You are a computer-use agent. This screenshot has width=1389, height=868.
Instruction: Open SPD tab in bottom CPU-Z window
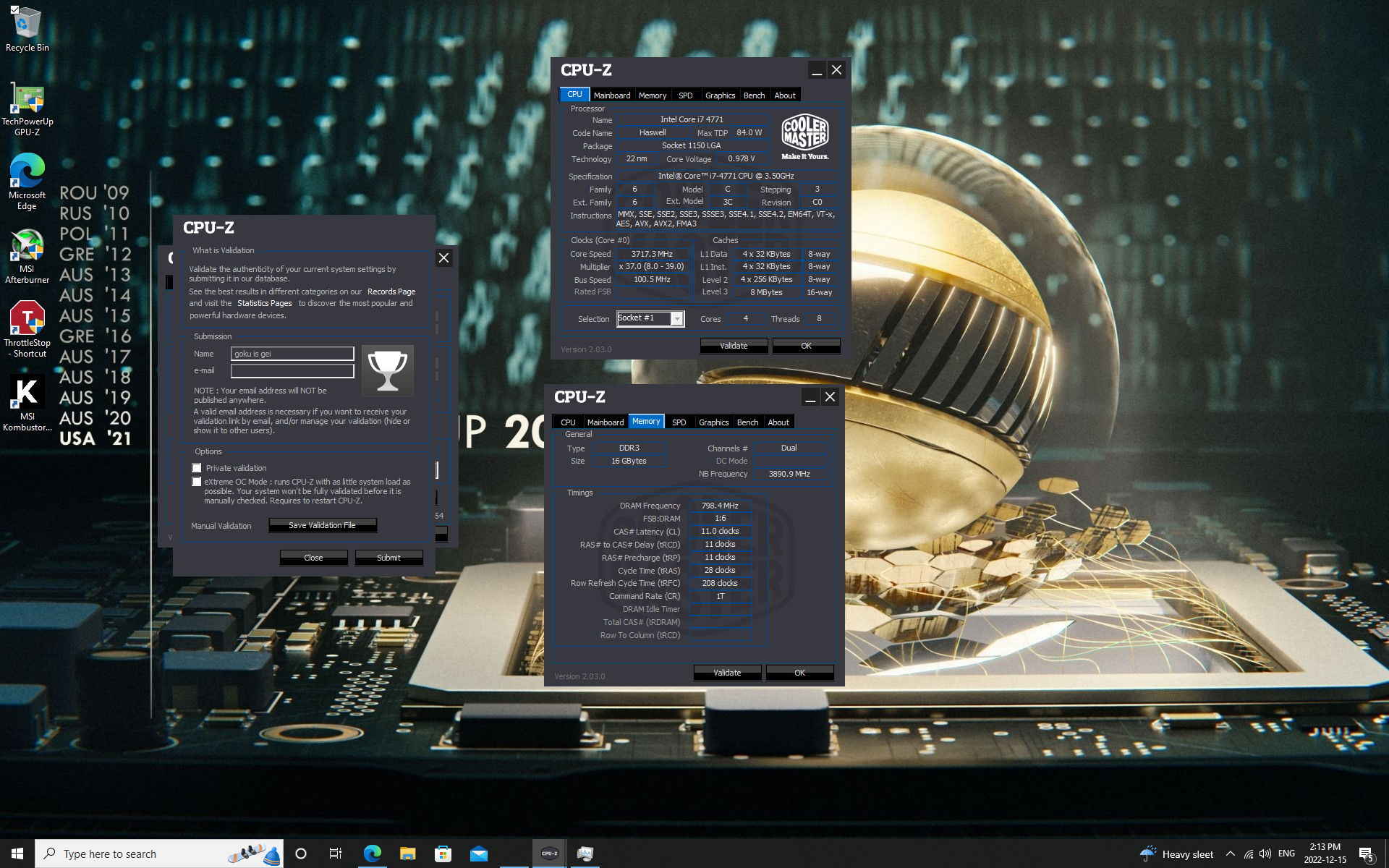click(679, 422)
